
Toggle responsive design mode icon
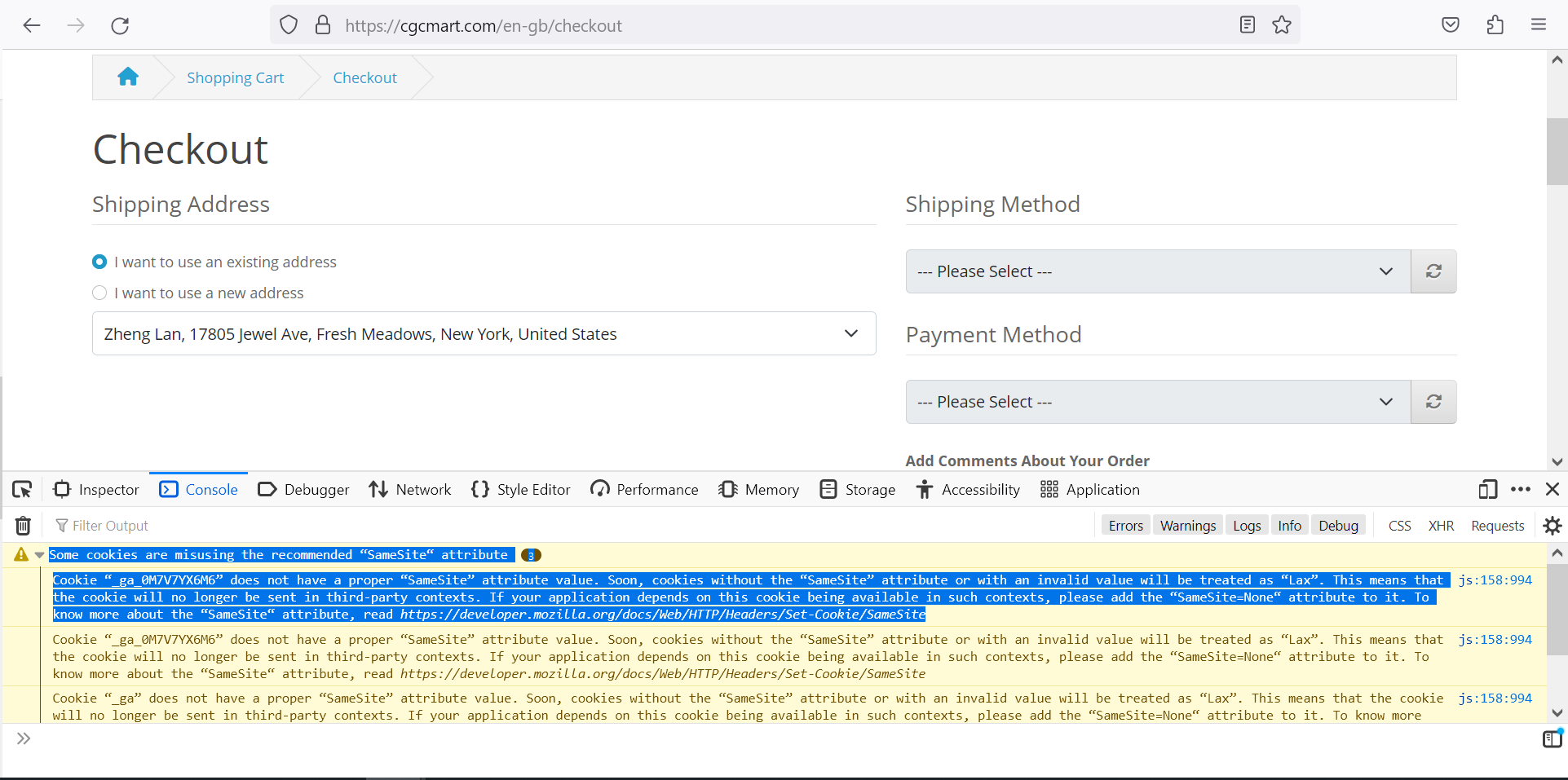pos(1488,489)
